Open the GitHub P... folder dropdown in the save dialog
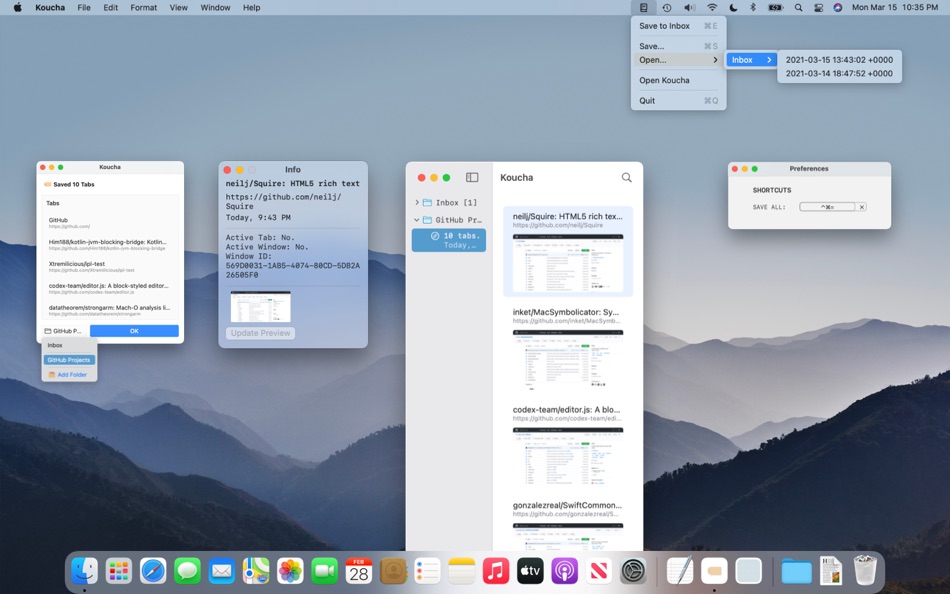950x594 pixels. point(63,331)
